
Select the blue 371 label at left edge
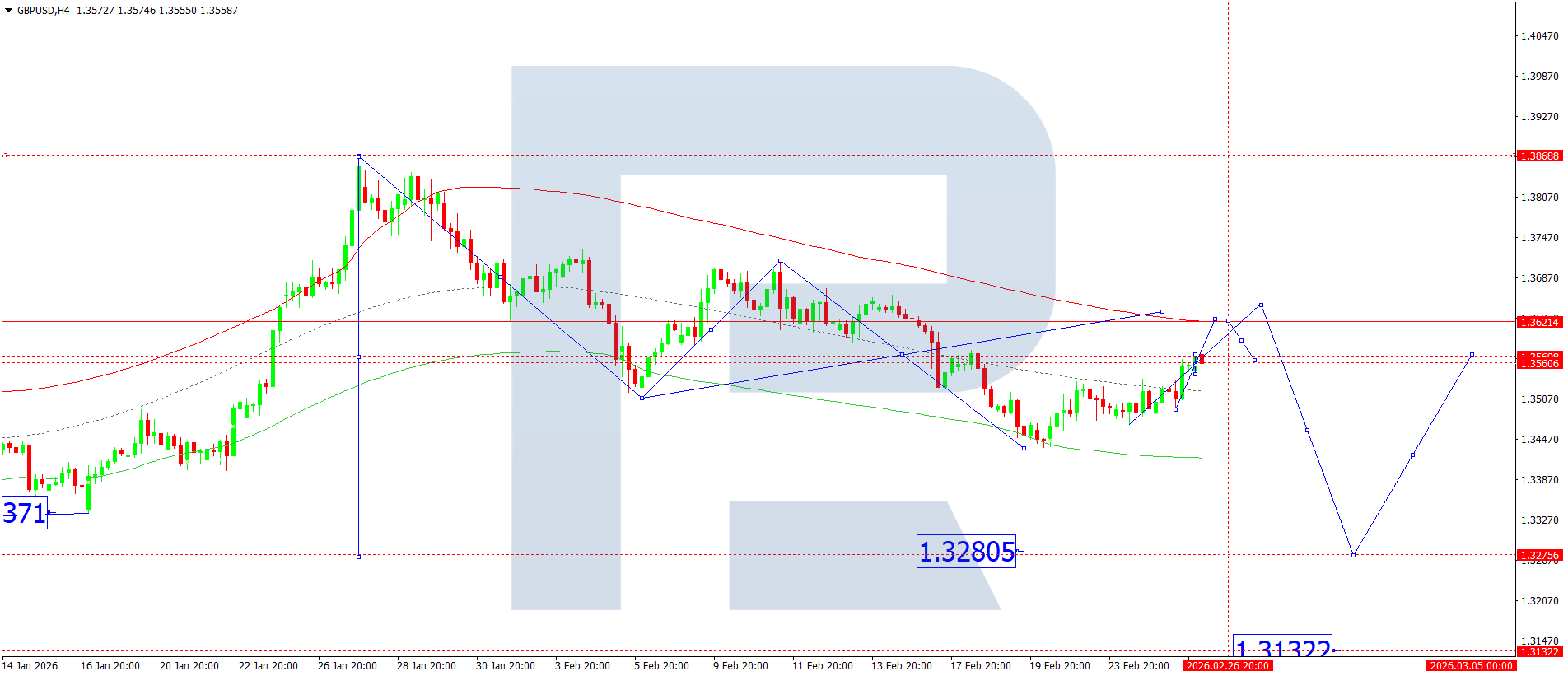click(24, 513)
